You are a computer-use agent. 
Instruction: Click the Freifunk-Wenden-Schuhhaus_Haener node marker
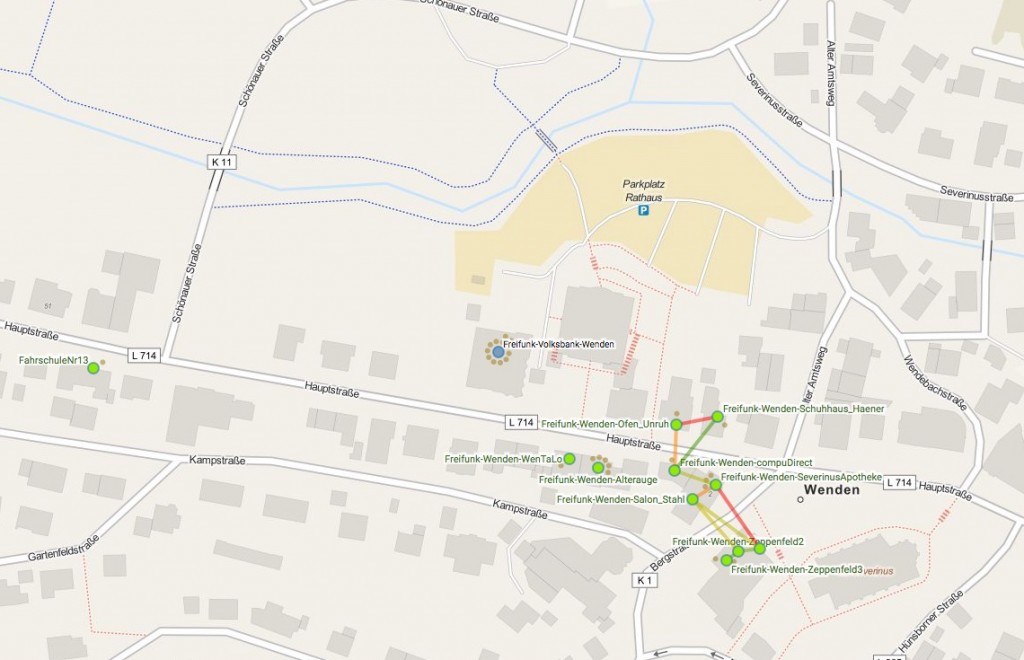(x=718, y=416)
